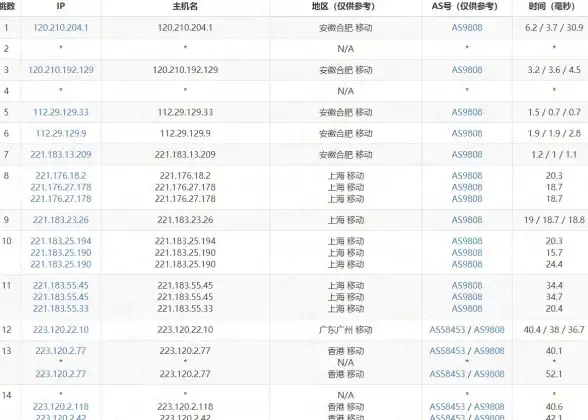The width and height of the screenshot is (588, 420).
Task: Select hostname cell 120.210.204.1
Action: tap(185, 28)
